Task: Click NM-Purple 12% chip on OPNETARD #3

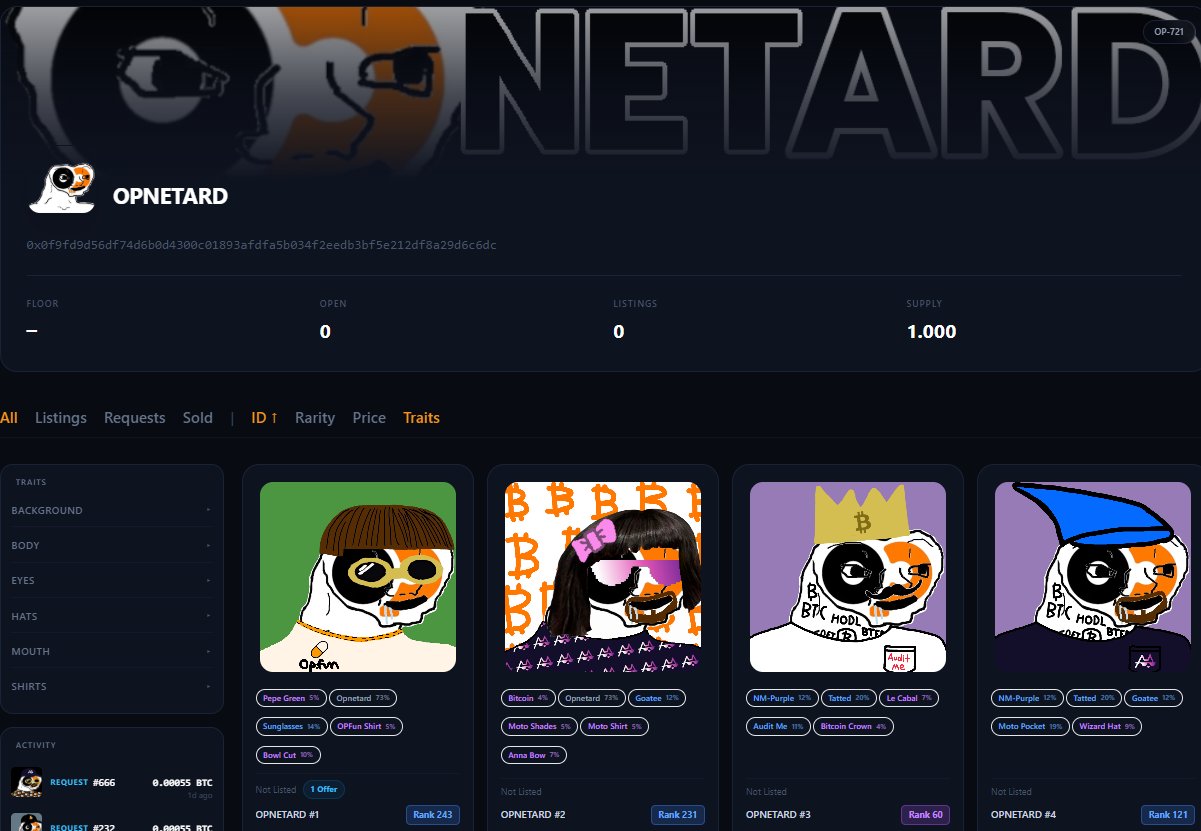Action: click(783, 698)
